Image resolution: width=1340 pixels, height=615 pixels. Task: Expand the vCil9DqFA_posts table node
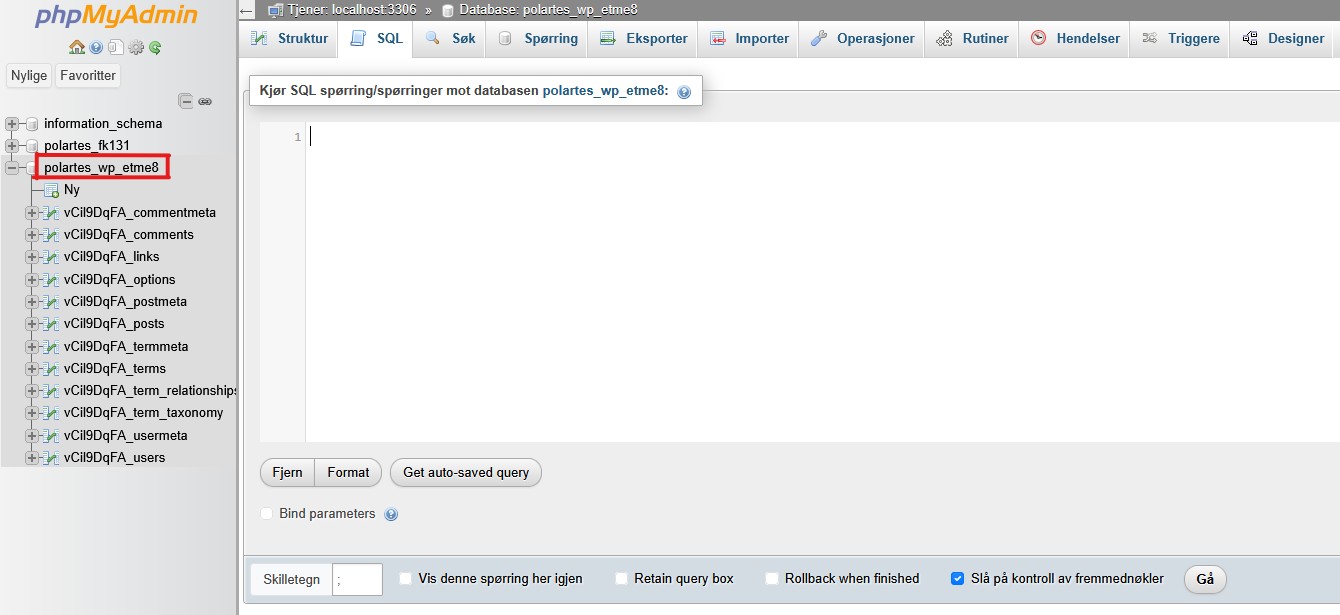click(32, 324)
